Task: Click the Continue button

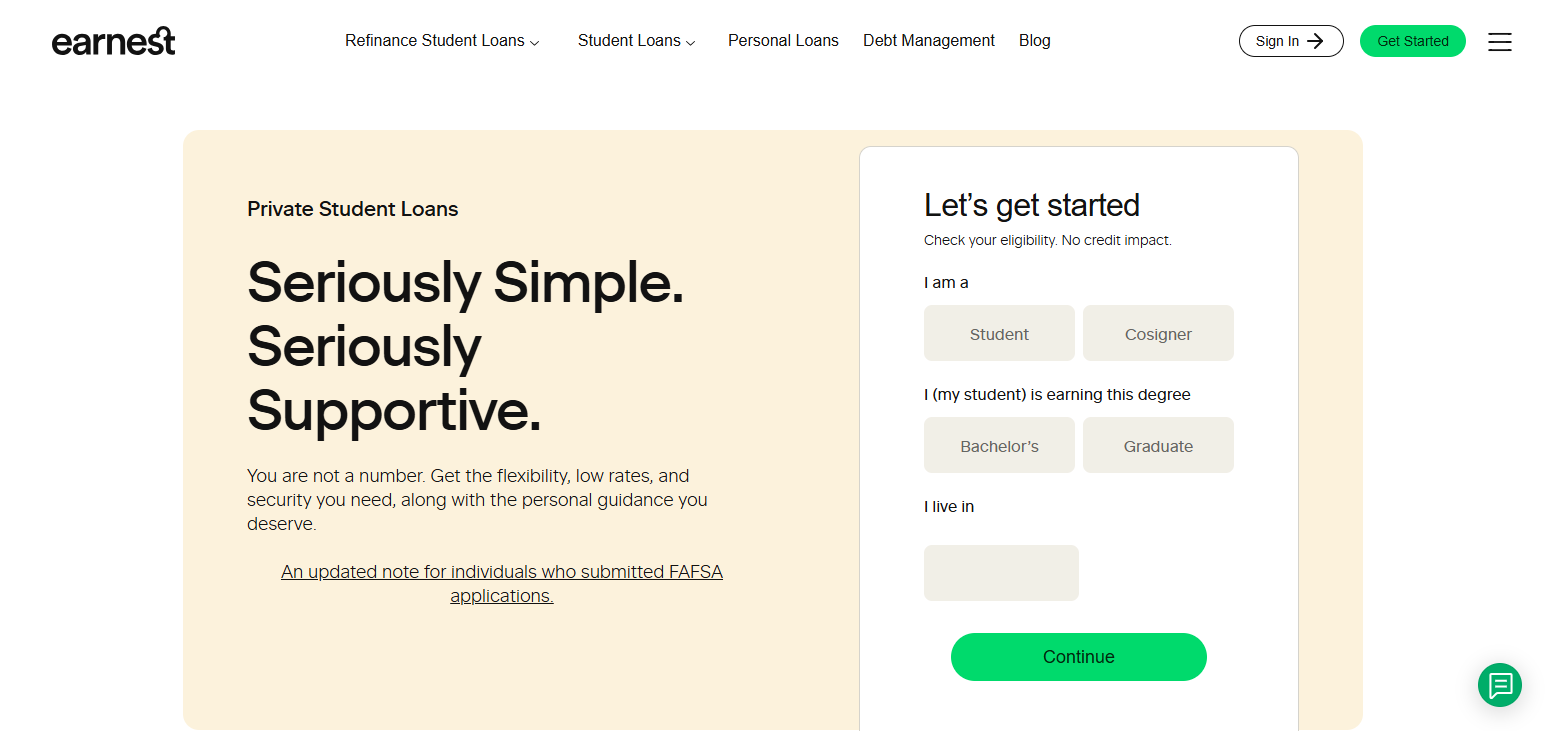Action: coord(1078,657)
